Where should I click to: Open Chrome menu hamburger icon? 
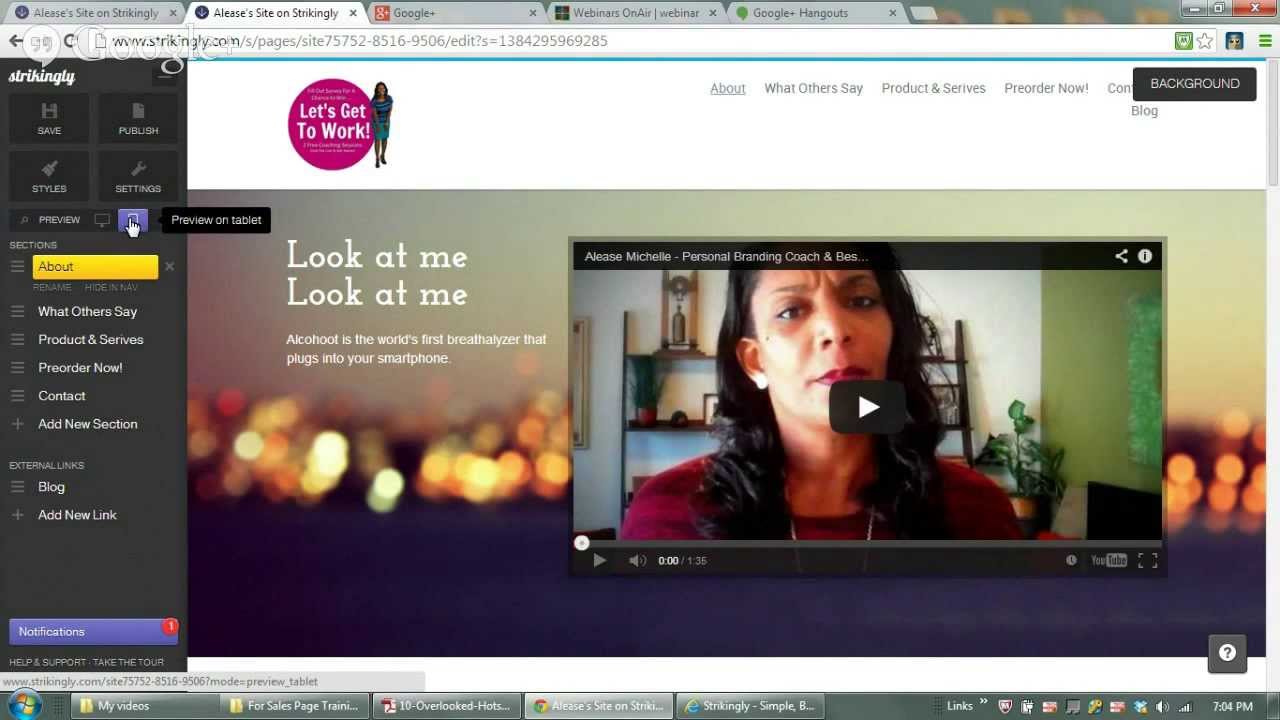pyautogui.click(x=1265, y=41)
